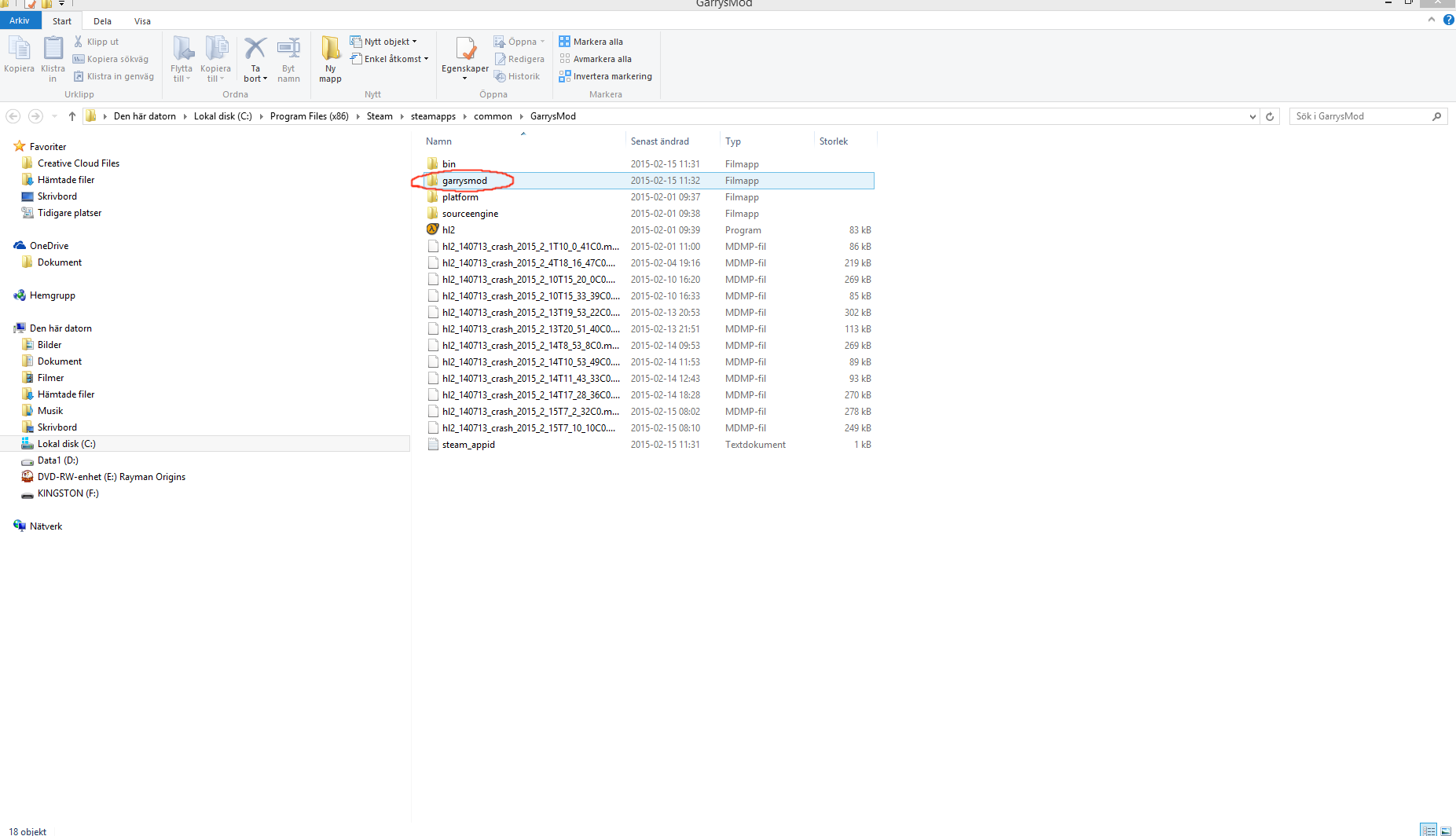1456x836 pixels.
Task: Open the Enkel åtkomst dropdown
Action: coord(389,59)
